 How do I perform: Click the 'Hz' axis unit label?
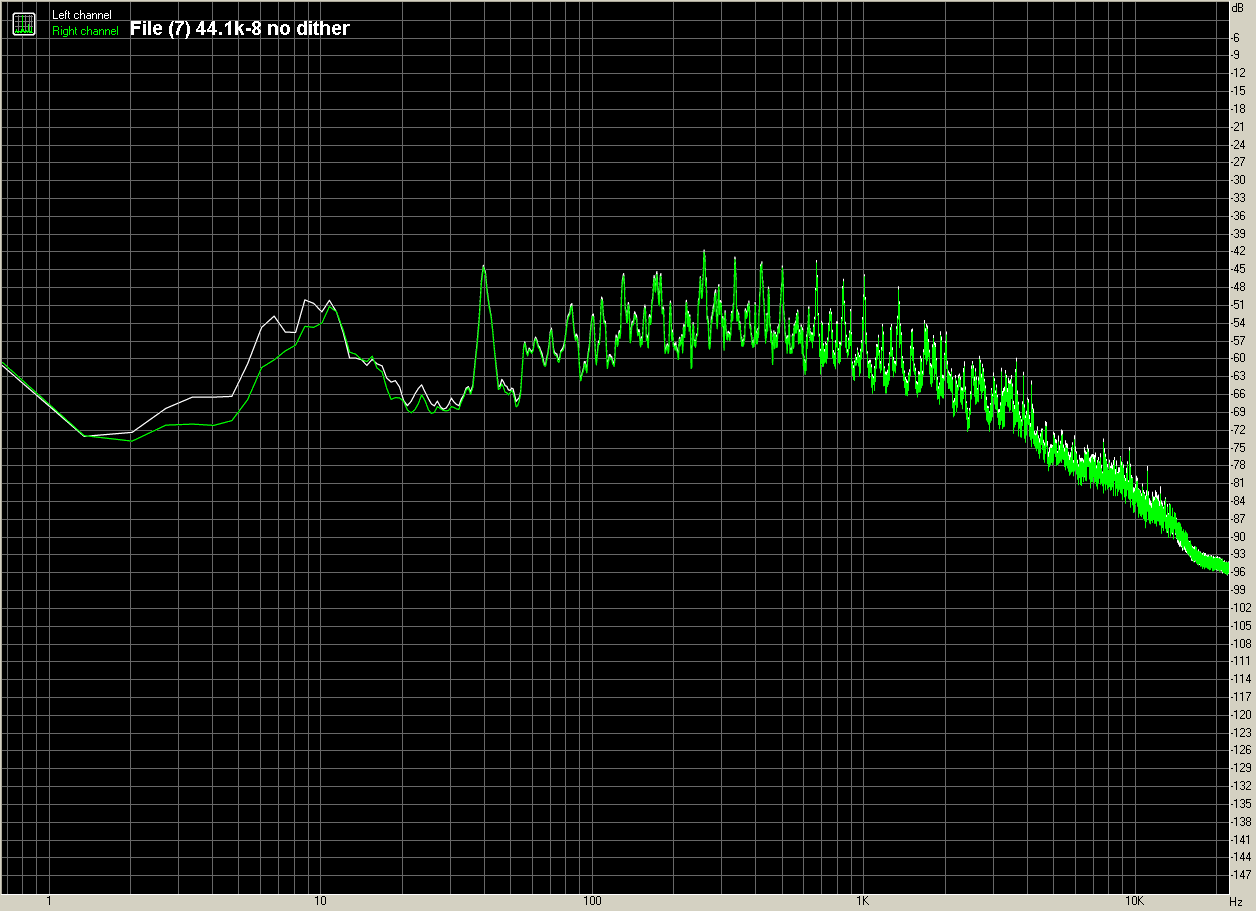tap(1237, 902)
